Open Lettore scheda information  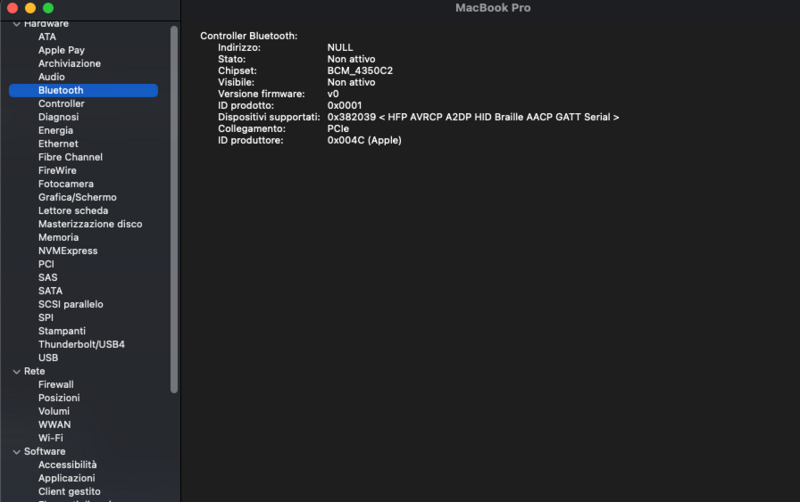pyautogui.click(x=73, y=210)
